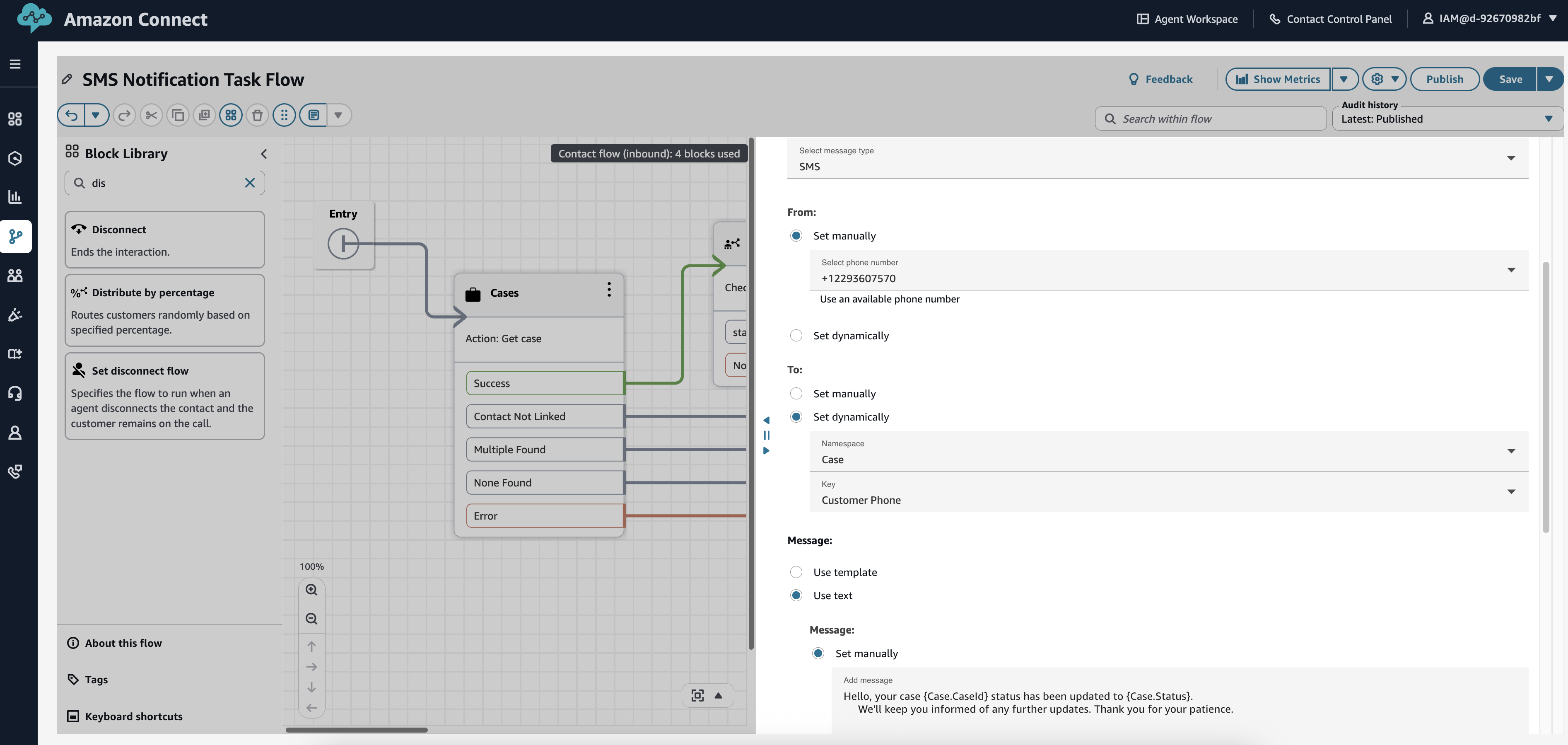
Task: Click the trash delete icon in toolbar
Action: [x=257, y=115]
